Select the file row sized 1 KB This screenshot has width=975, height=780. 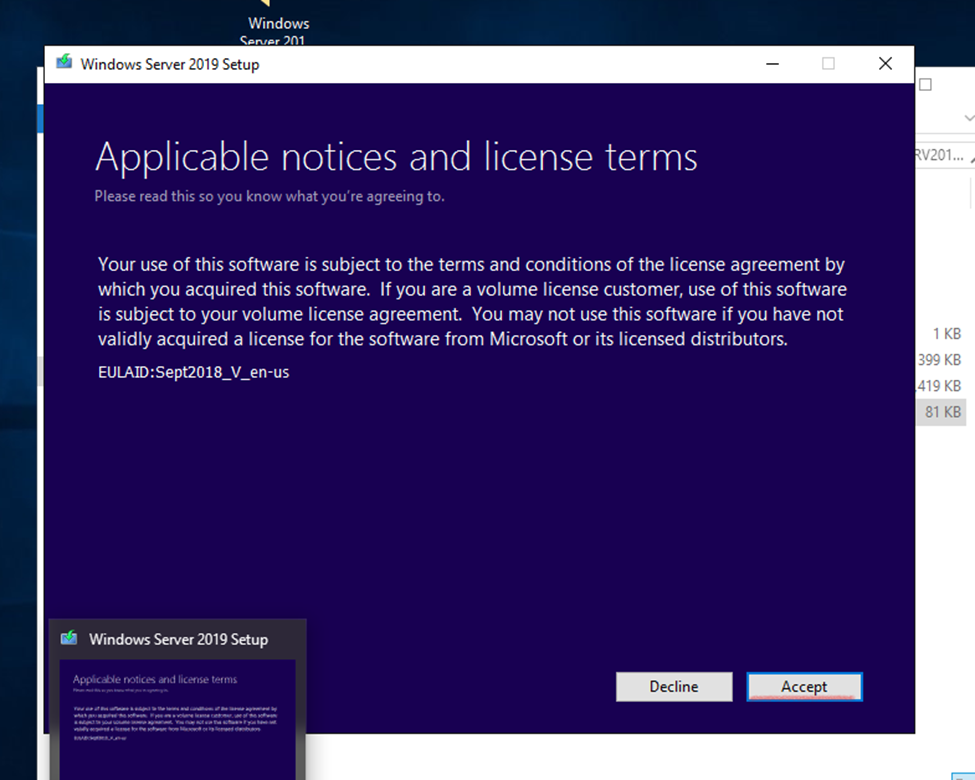coord(945,334)
